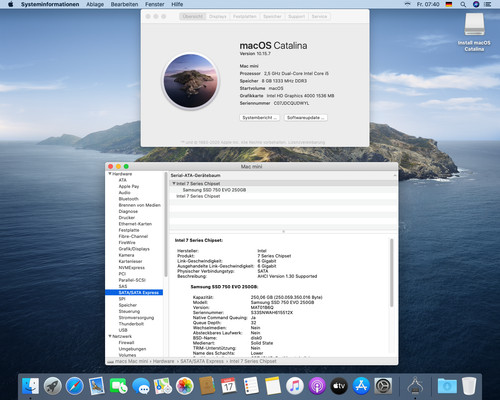Open the Lizenzvereinbarung link

[306, 142]
